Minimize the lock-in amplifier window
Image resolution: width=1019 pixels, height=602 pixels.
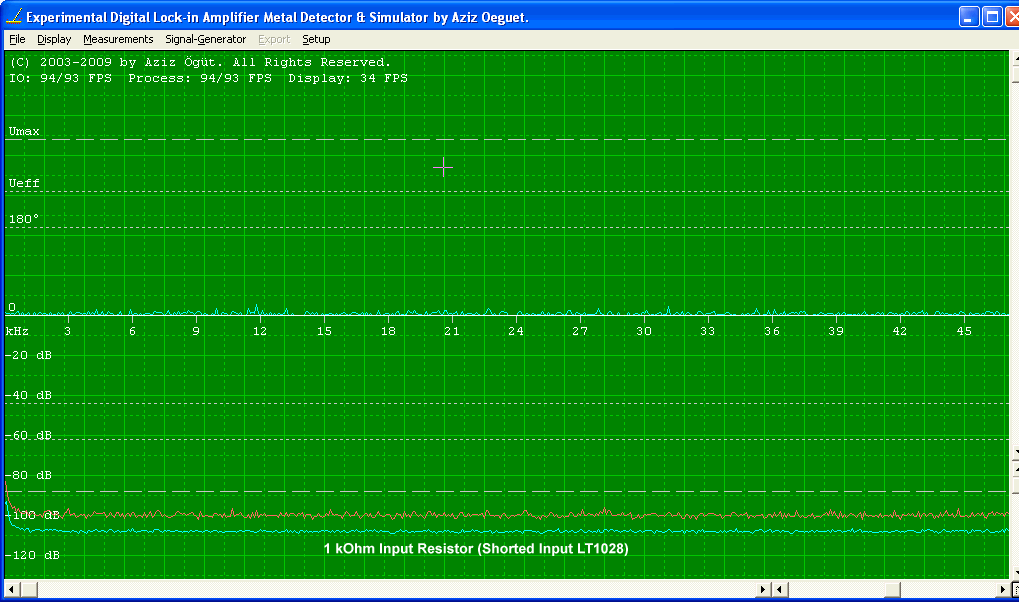(x=969, y=17)
